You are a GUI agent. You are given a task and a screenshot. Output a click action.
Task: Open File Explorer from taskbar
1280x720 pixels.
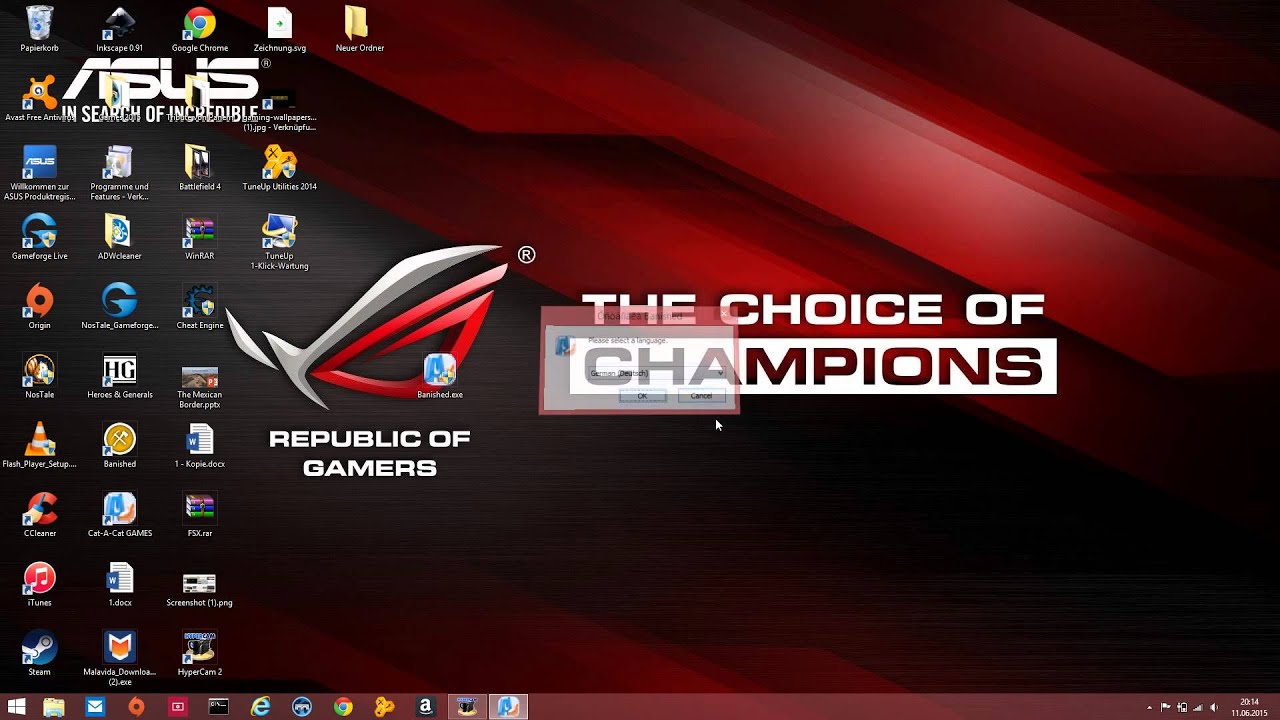pos(54,707)
